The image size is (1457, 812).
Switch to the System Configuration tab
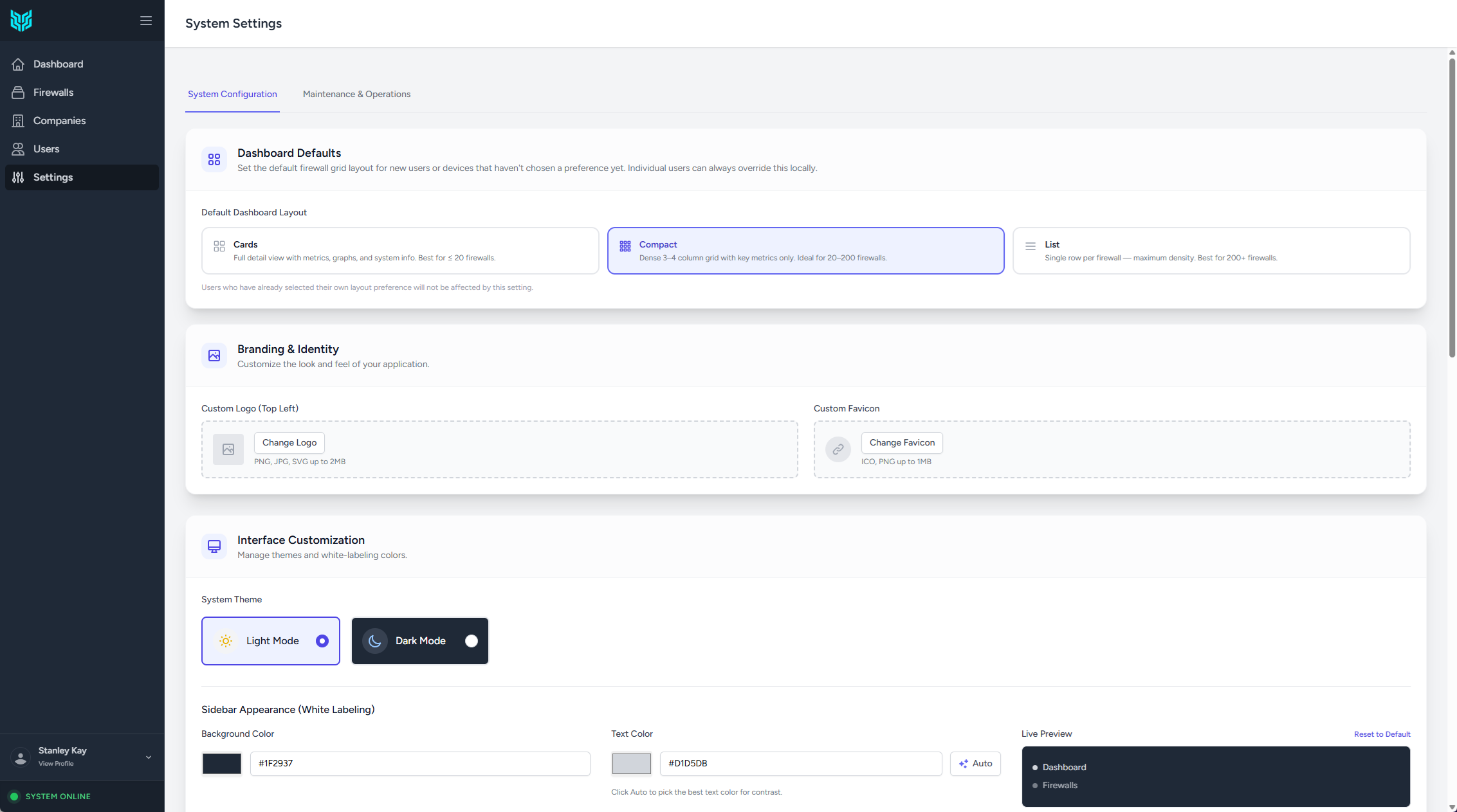232,95
